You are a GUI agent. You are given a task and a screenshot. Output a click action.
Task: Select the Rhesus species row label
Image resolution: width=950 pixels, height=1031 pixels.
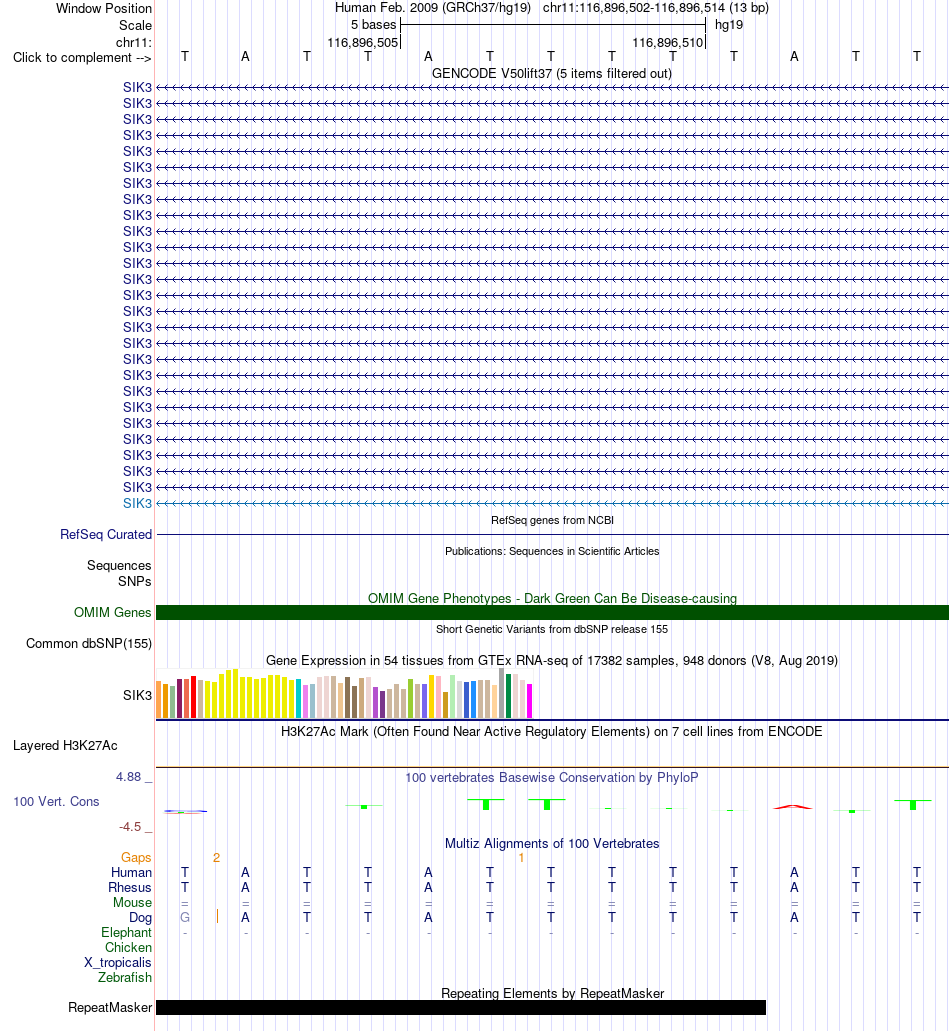click(x=130, y=888)
